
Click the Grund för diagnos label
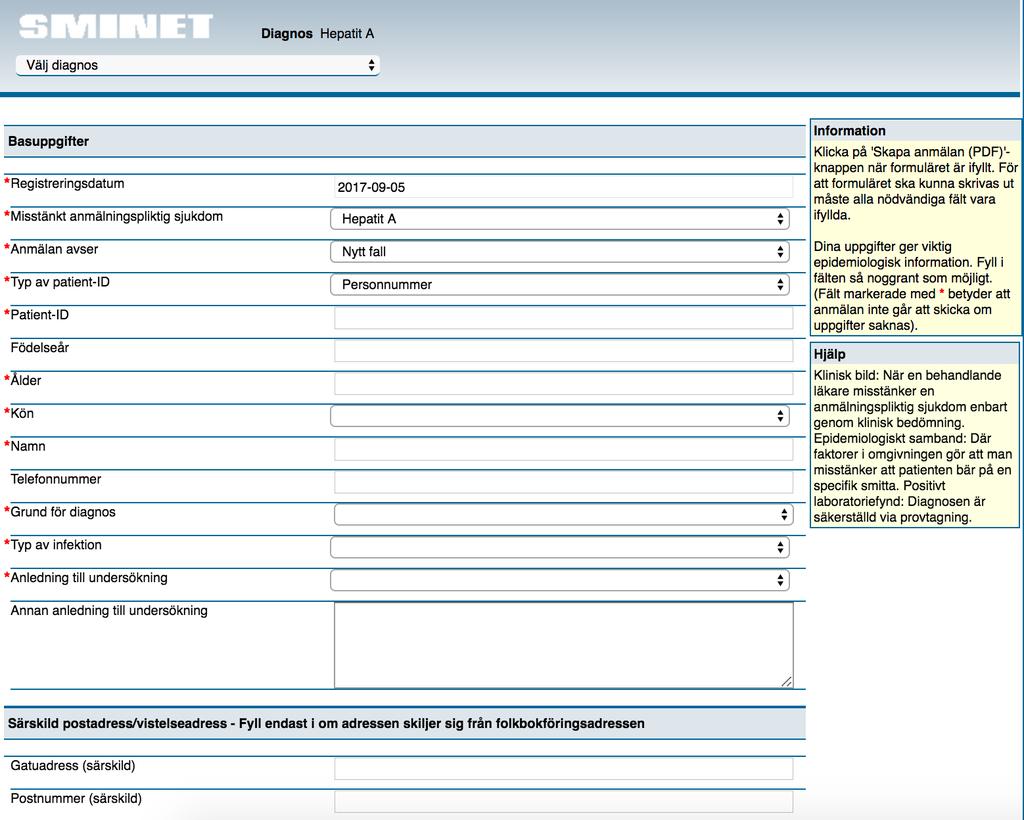coord(63,512)
